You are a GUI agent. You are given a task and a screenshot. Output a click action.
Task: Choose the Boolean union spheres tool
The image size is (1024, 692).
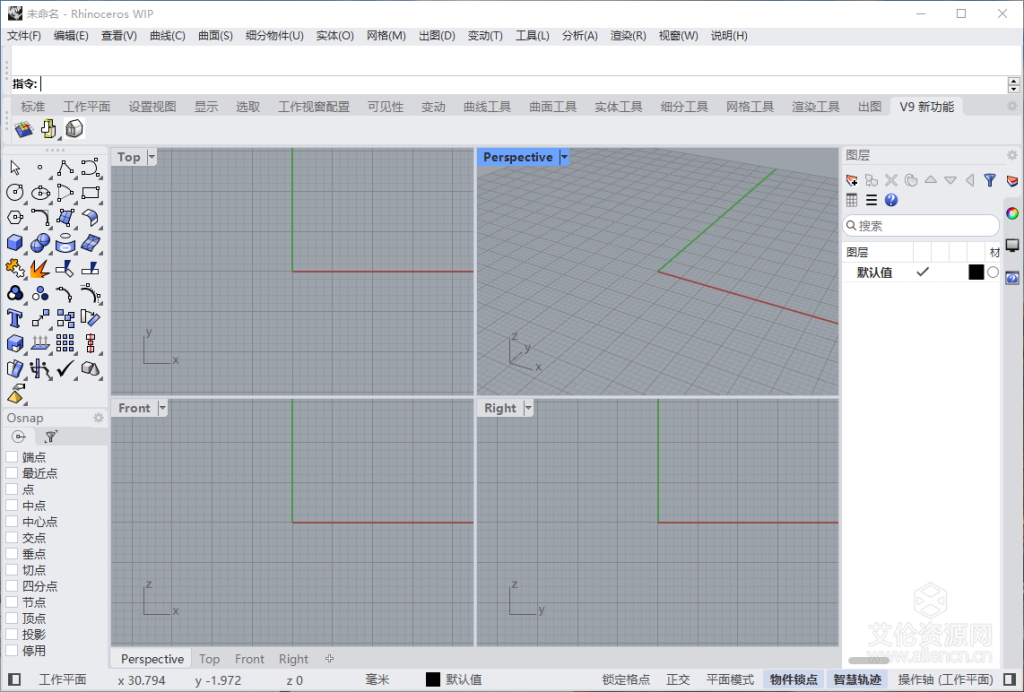point(40,243)
